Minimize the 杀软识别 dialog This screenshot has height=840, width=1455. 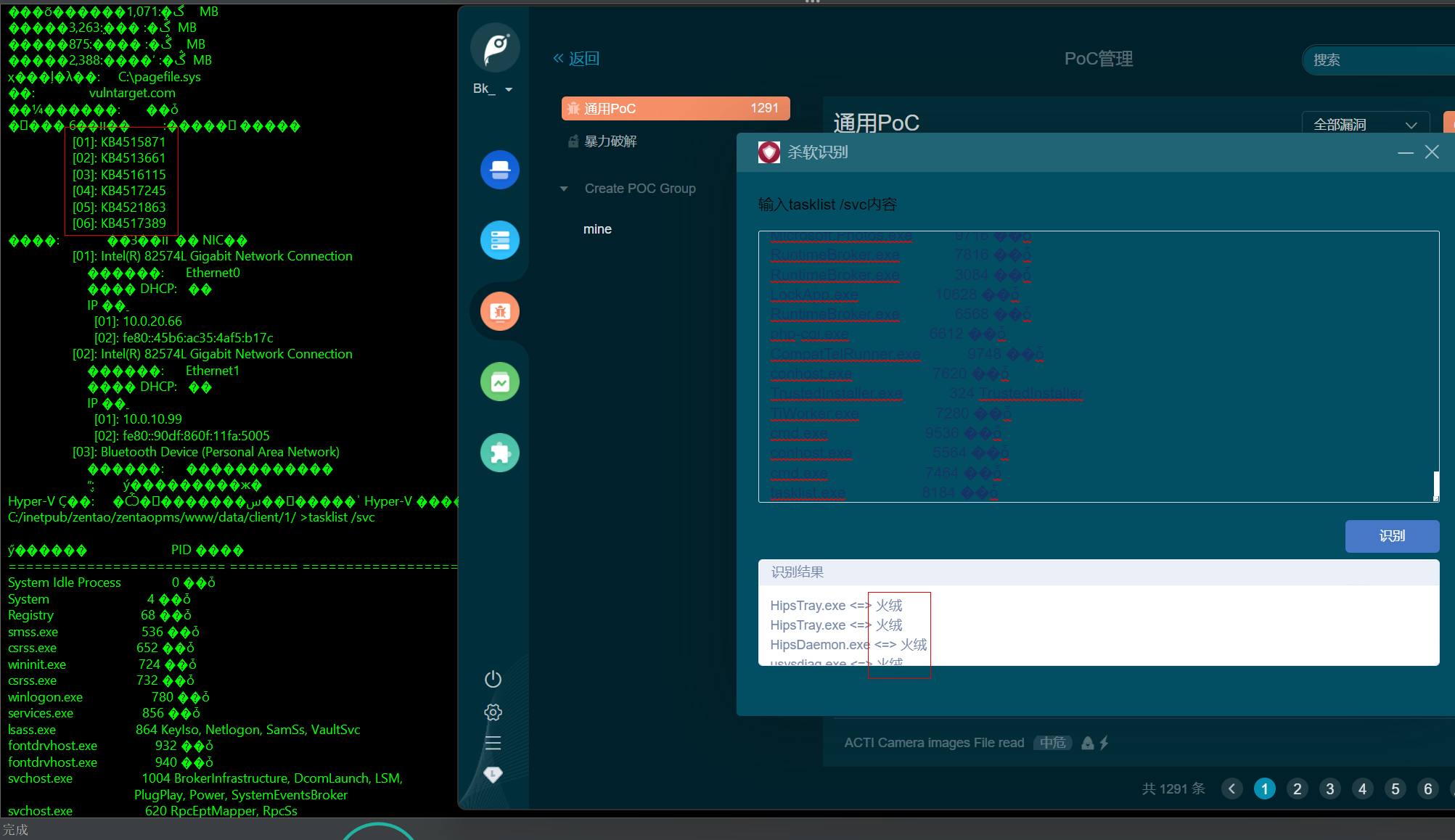(x=1406, y=152)
